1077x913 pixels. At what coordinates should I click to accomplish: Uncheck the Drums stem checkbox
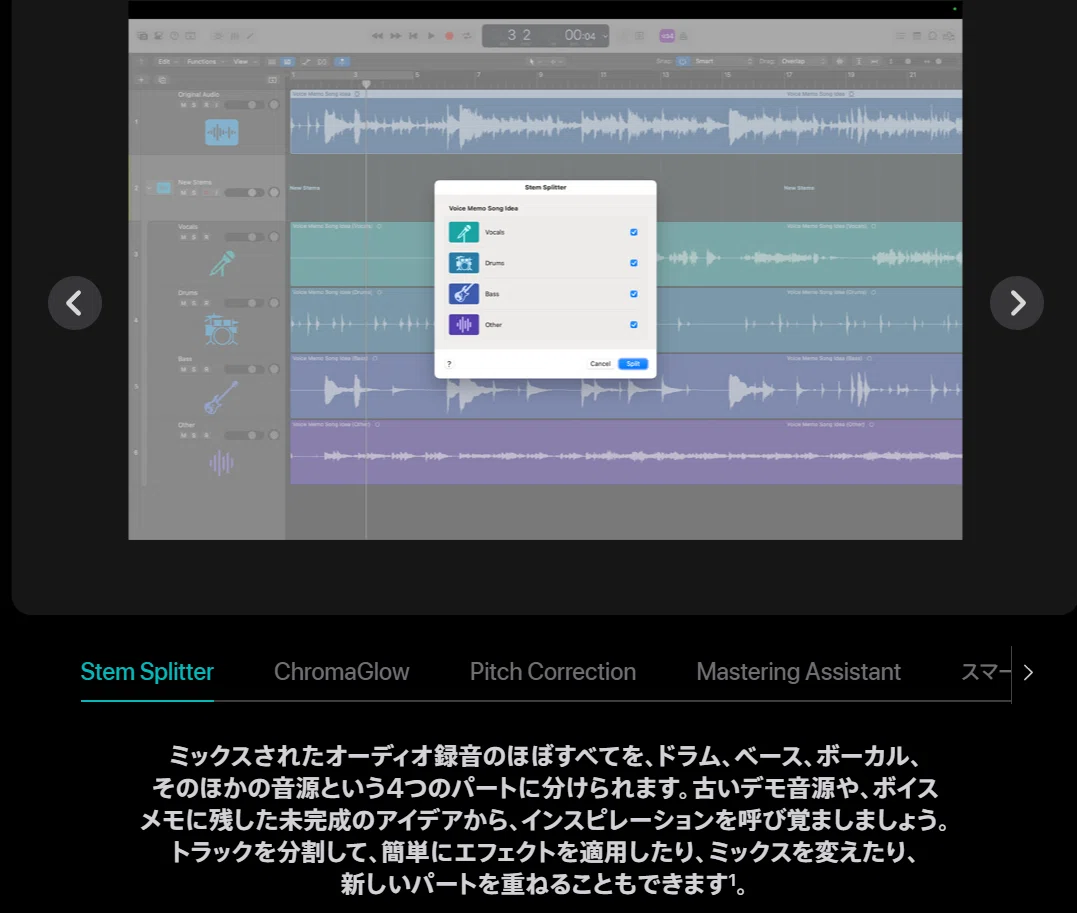(634, 263)
